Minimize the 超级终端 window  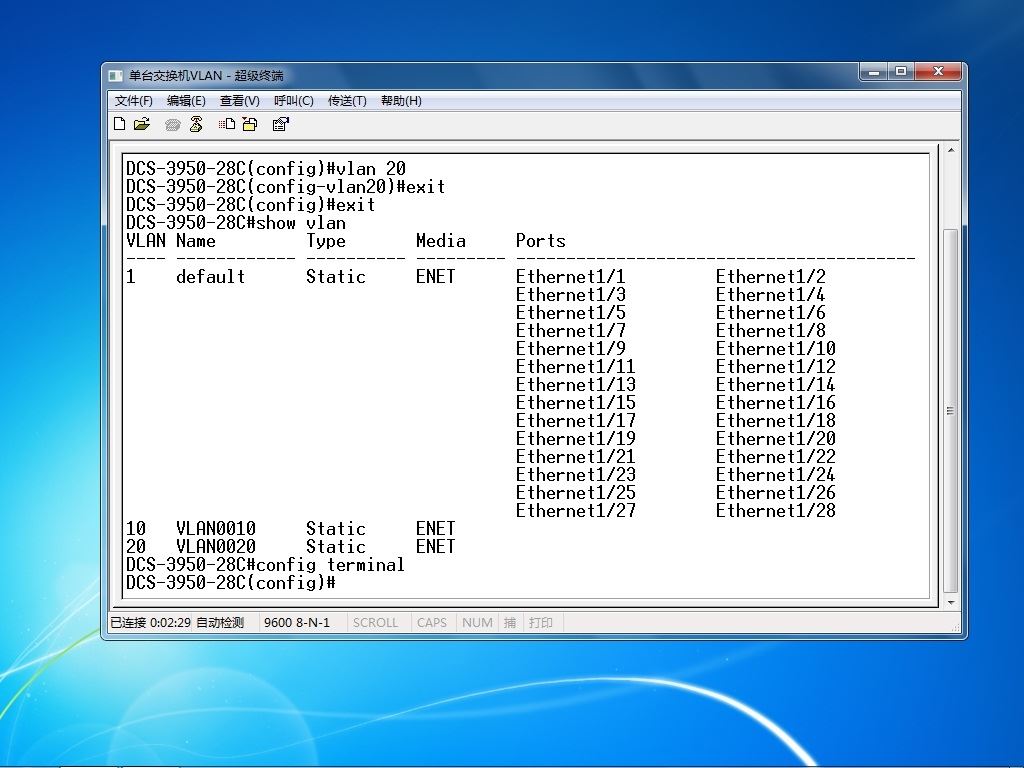(x=874, y=72)
